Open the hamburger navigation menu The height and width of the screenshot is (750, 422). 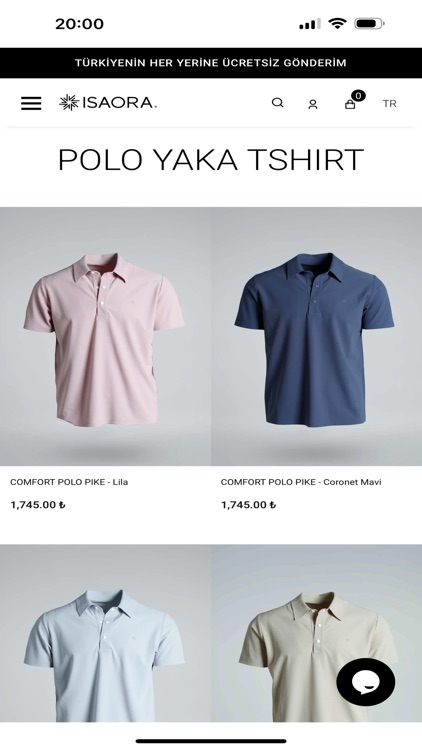click(31, 103)
